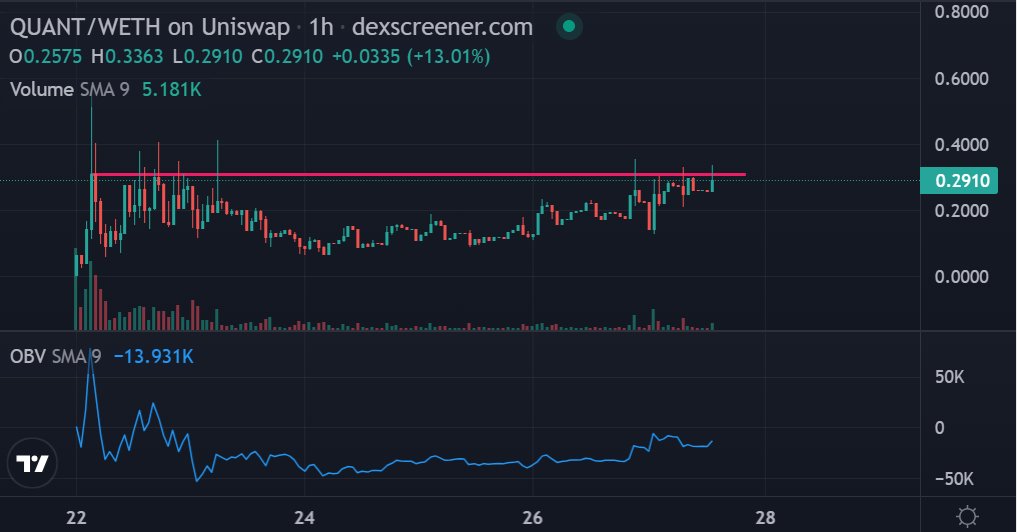
Task: Click the volume value 5.181K
Action: [x=172, y=90]
